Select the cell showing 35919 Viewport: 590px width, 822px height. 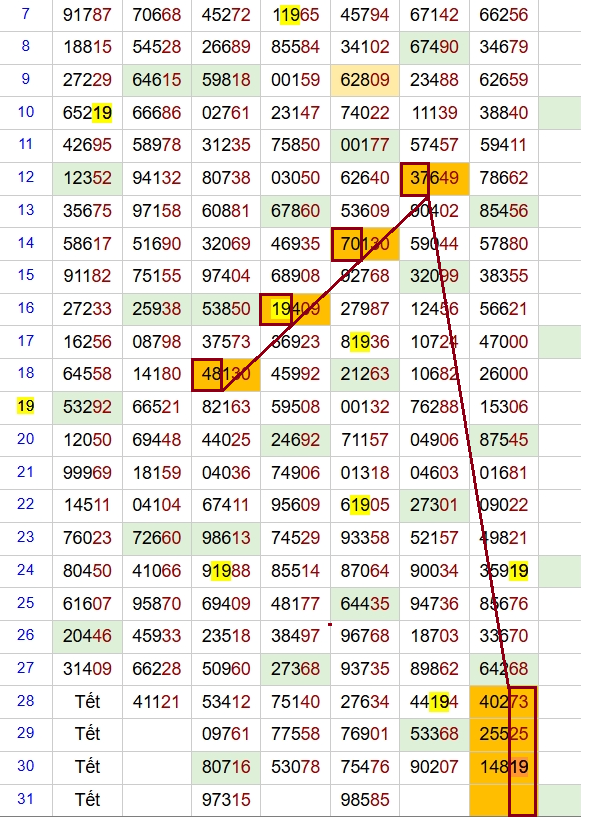click(503, 571)
